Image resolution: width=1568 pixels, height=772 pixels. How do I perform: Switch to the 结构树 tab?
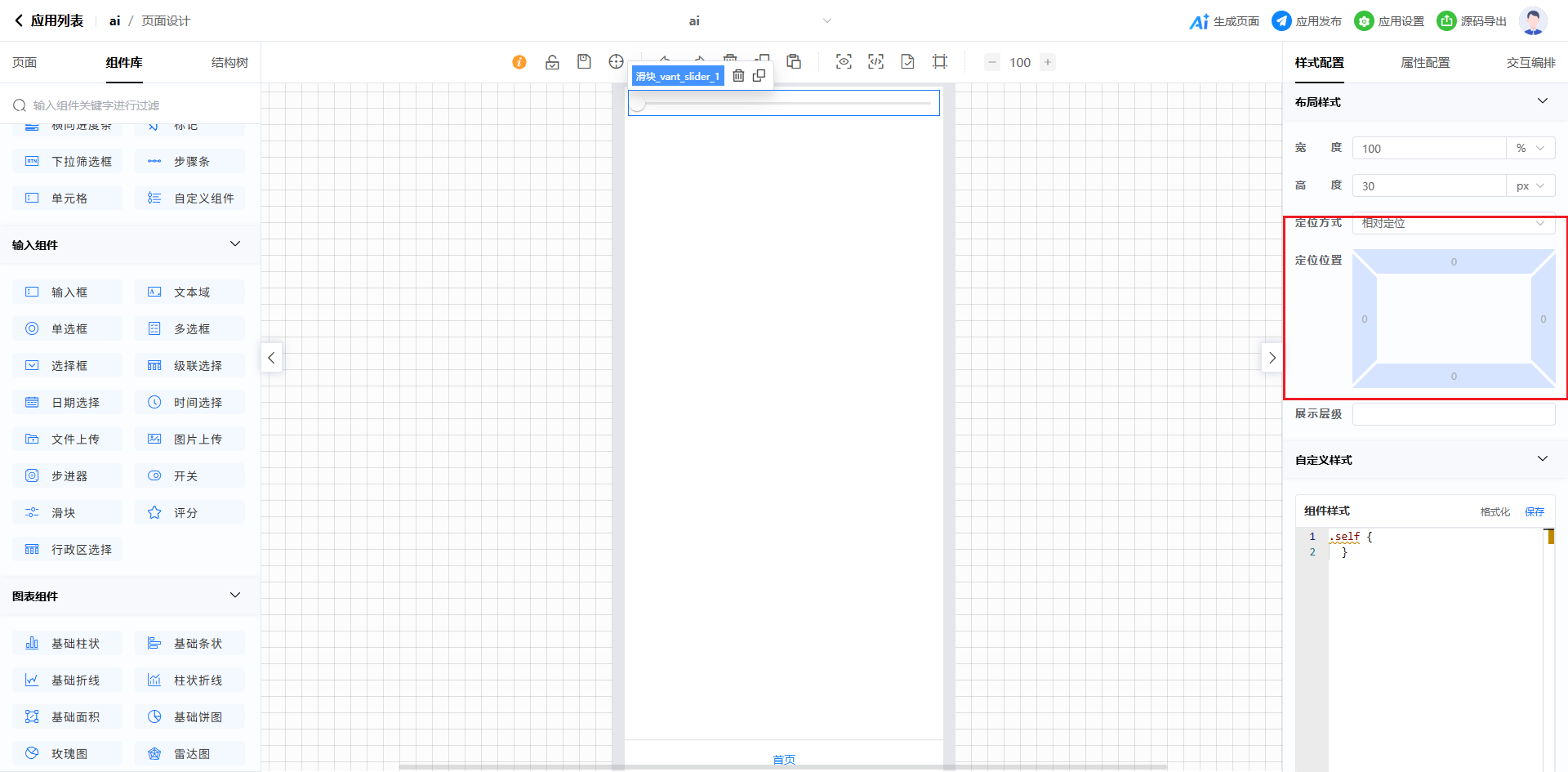[x=229, y=63]
